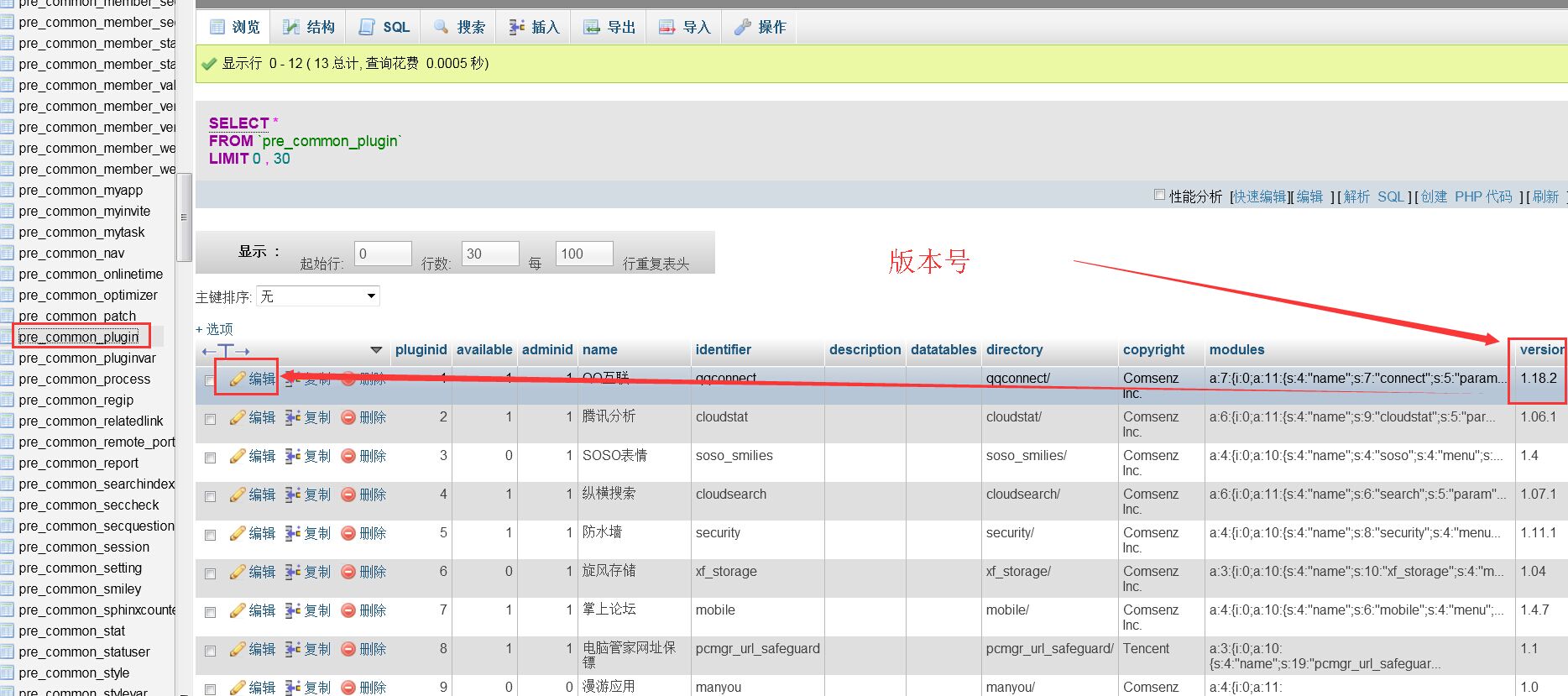Viewport: 1568px width, 696px height.
Task: Tick the security row checkbox
Action: [210, 535]
